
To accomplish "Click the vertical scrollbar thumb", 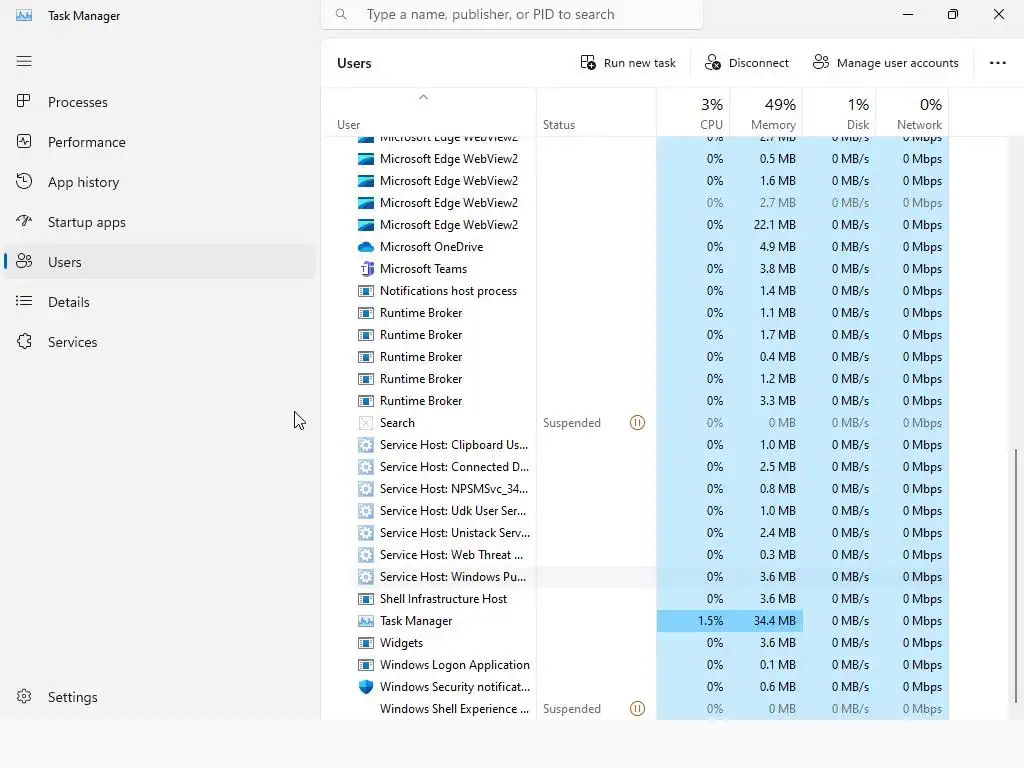I will tap(1016, 575).
